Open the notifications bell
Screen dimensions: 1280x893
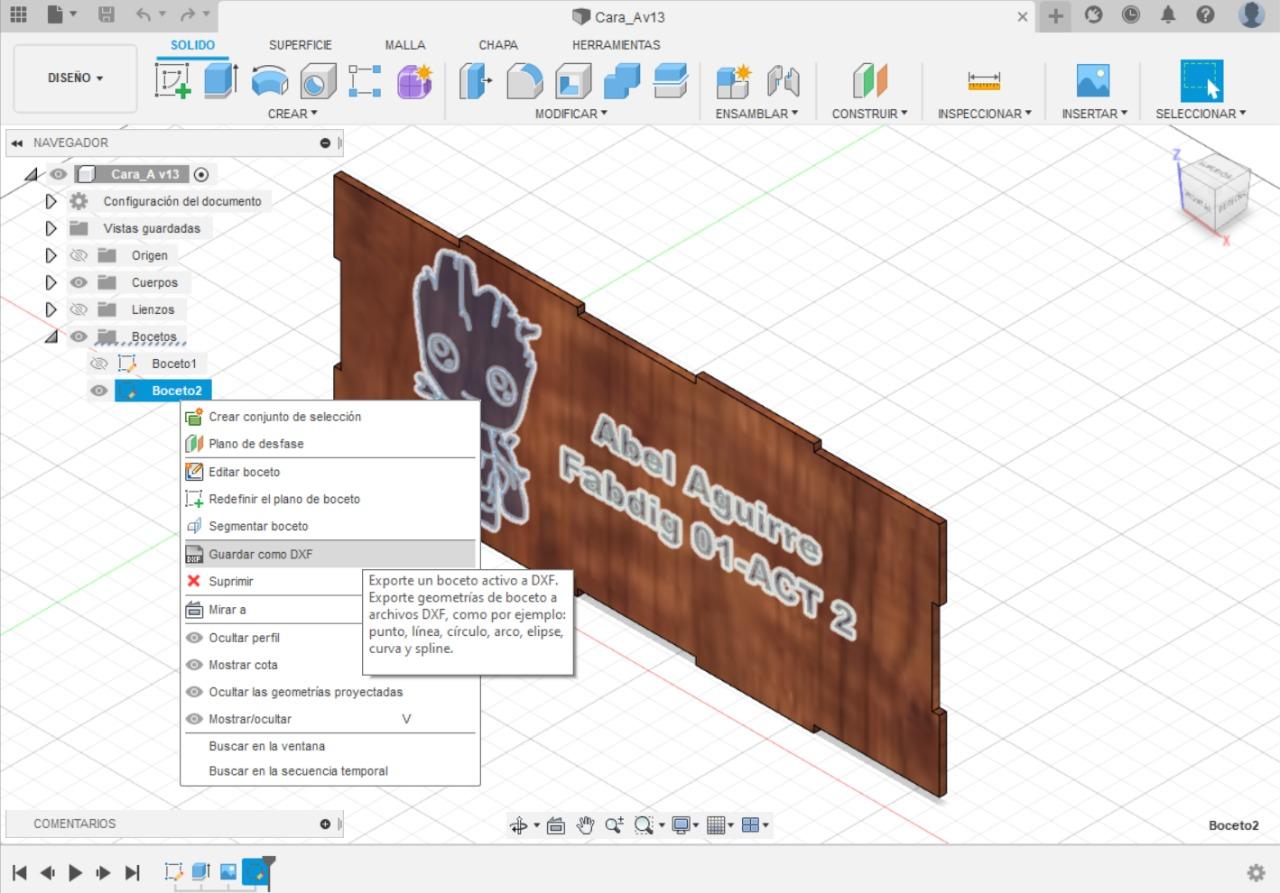click(x=1168, y=16)
